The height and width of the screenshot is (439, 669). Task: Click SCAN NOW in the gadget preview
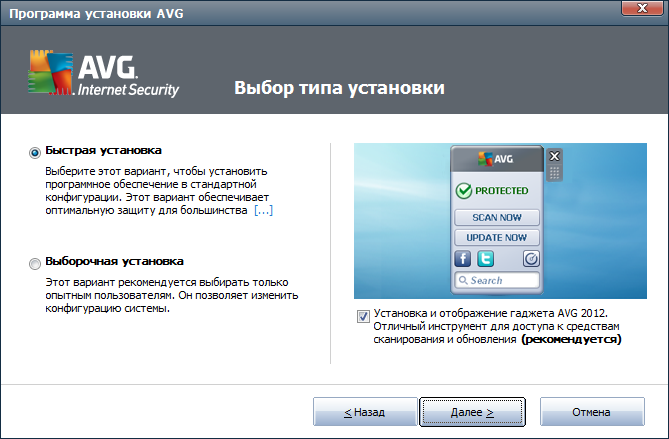(x=497, y=218)
